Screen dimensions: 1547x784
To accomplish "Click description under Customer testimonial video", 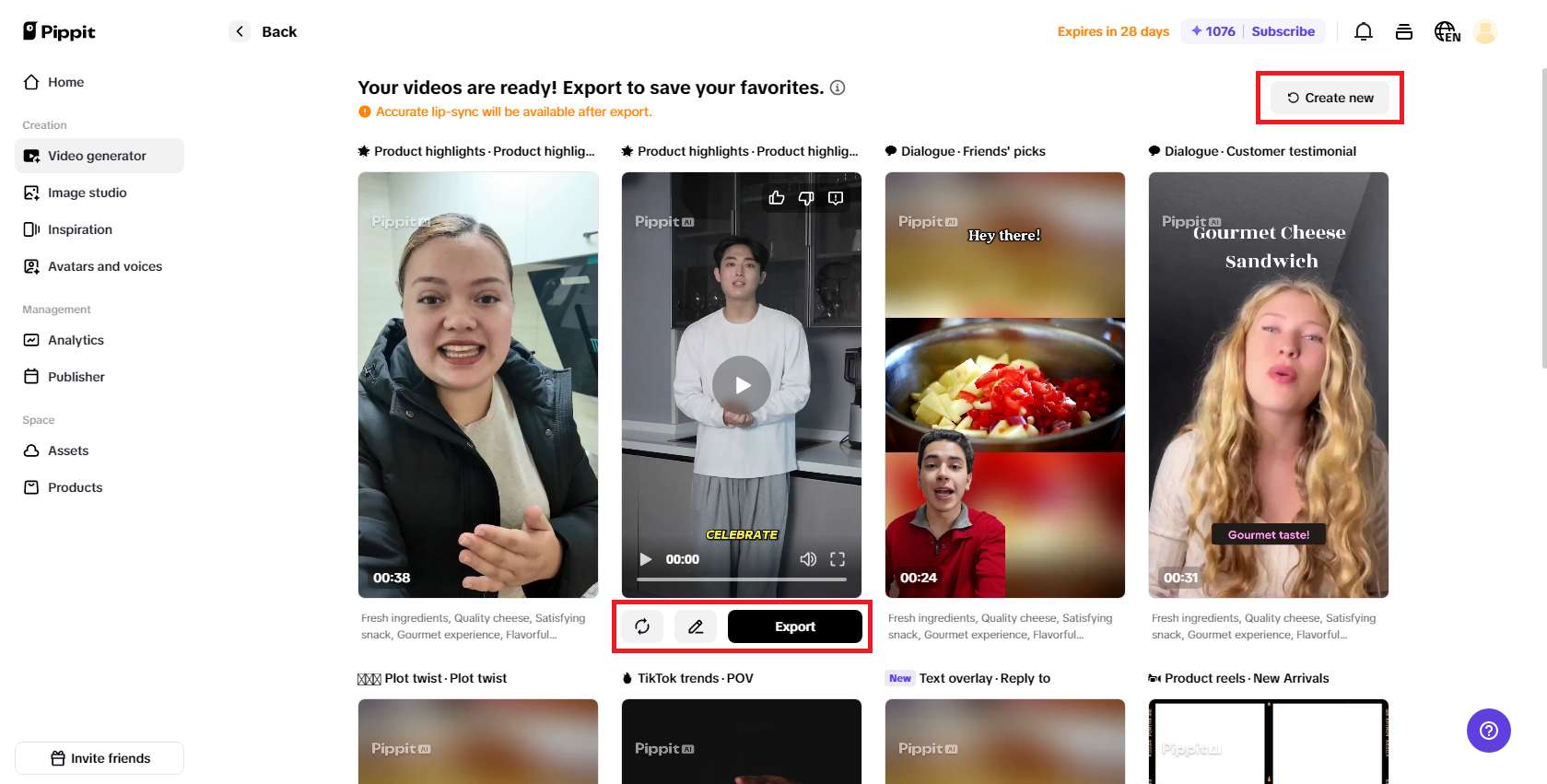I will click(x=1263, y=626).
